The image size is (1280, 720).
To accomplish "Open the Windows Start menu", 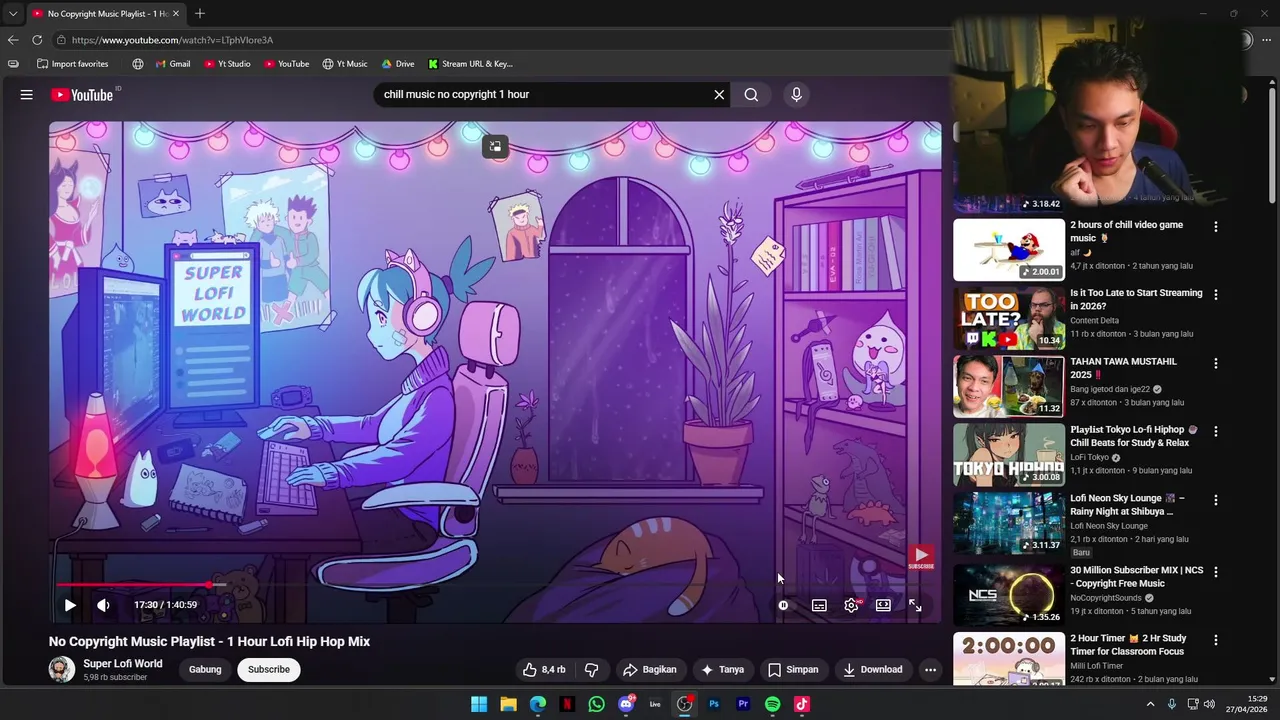I will point(479,704).
